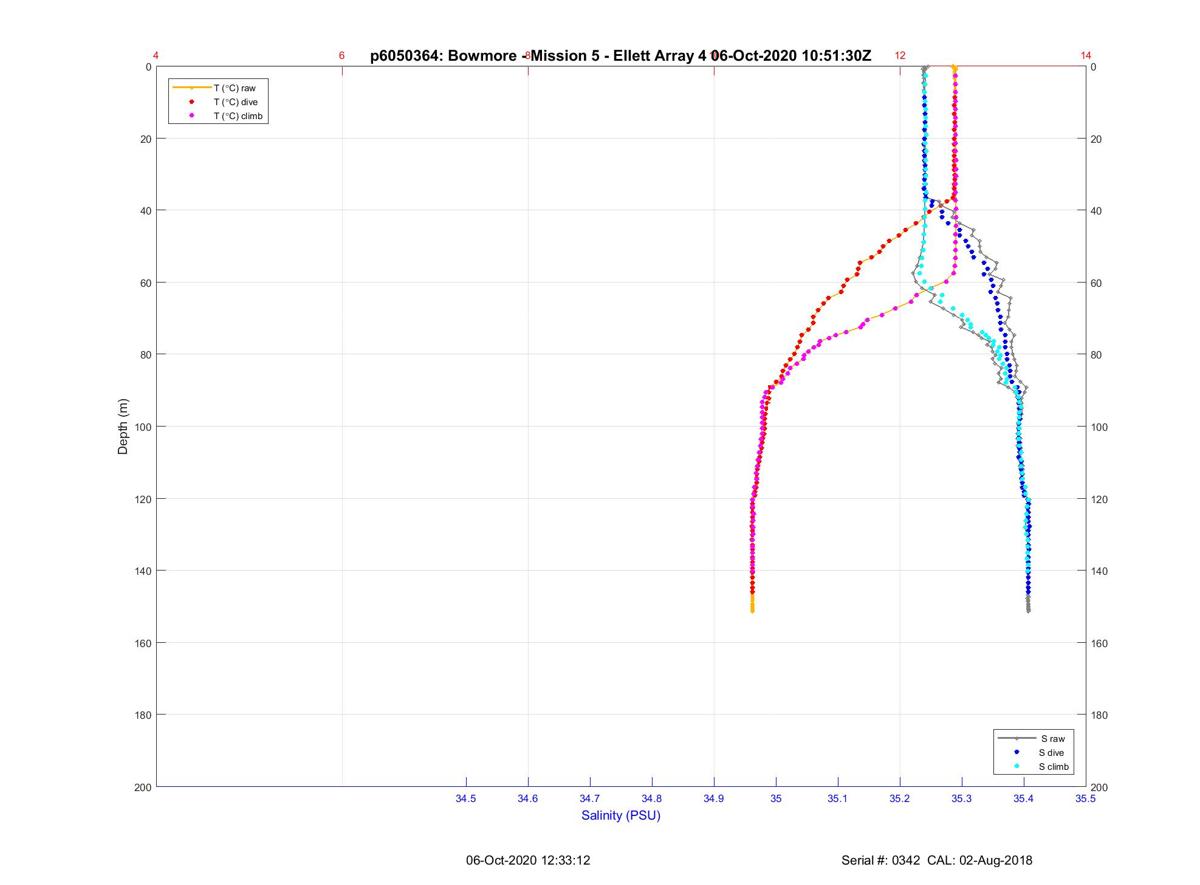Viewport: 1200px width, 885px height.
Task: Click gray line sample beside 'S raw'
Action: tap(1017, 738)
